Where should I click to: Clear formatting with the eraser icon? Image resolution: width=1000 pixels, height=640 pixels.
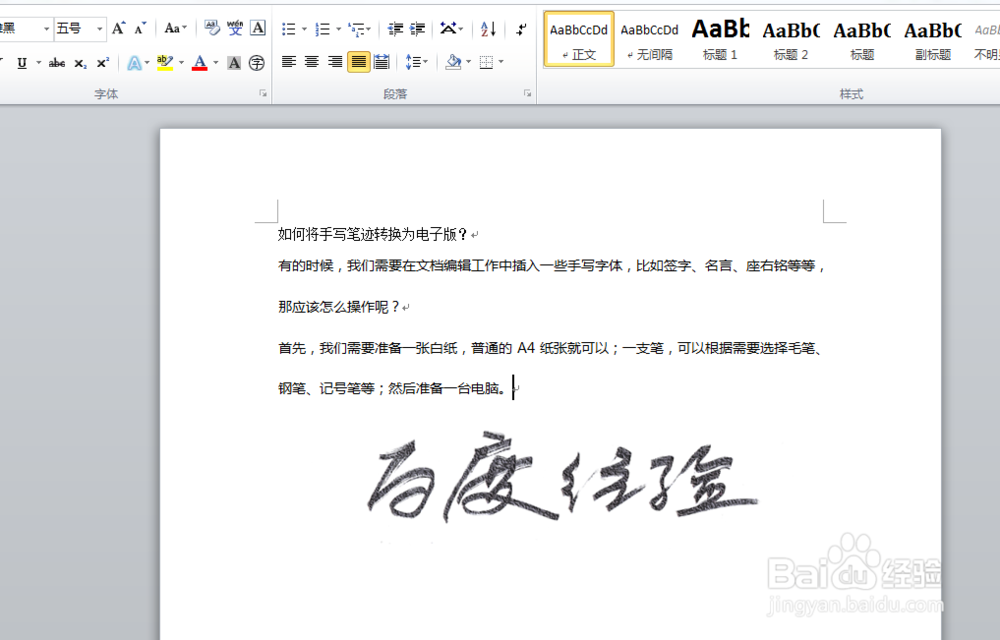coord(212,28)
